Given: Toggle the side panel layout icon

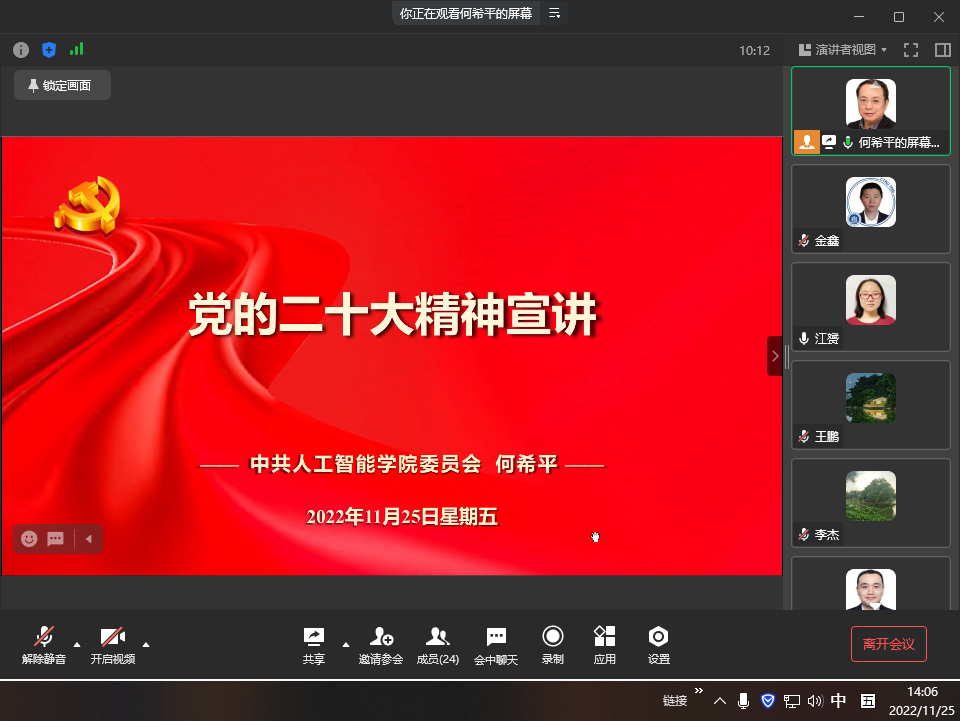Looking at the screenshot, I should tap(942, 50).
